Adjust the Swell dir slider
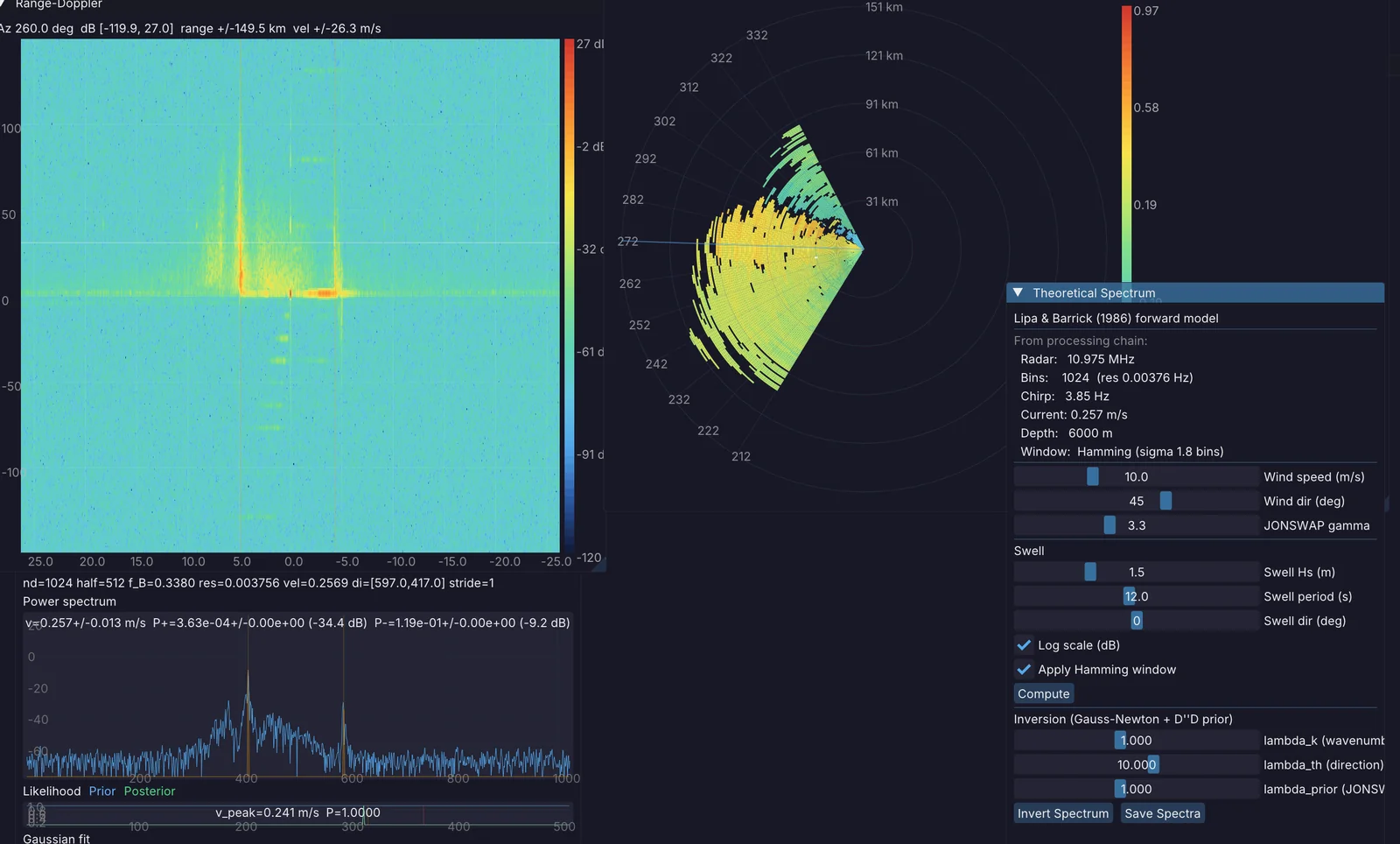1400x844 pixels. (1136, 621)
